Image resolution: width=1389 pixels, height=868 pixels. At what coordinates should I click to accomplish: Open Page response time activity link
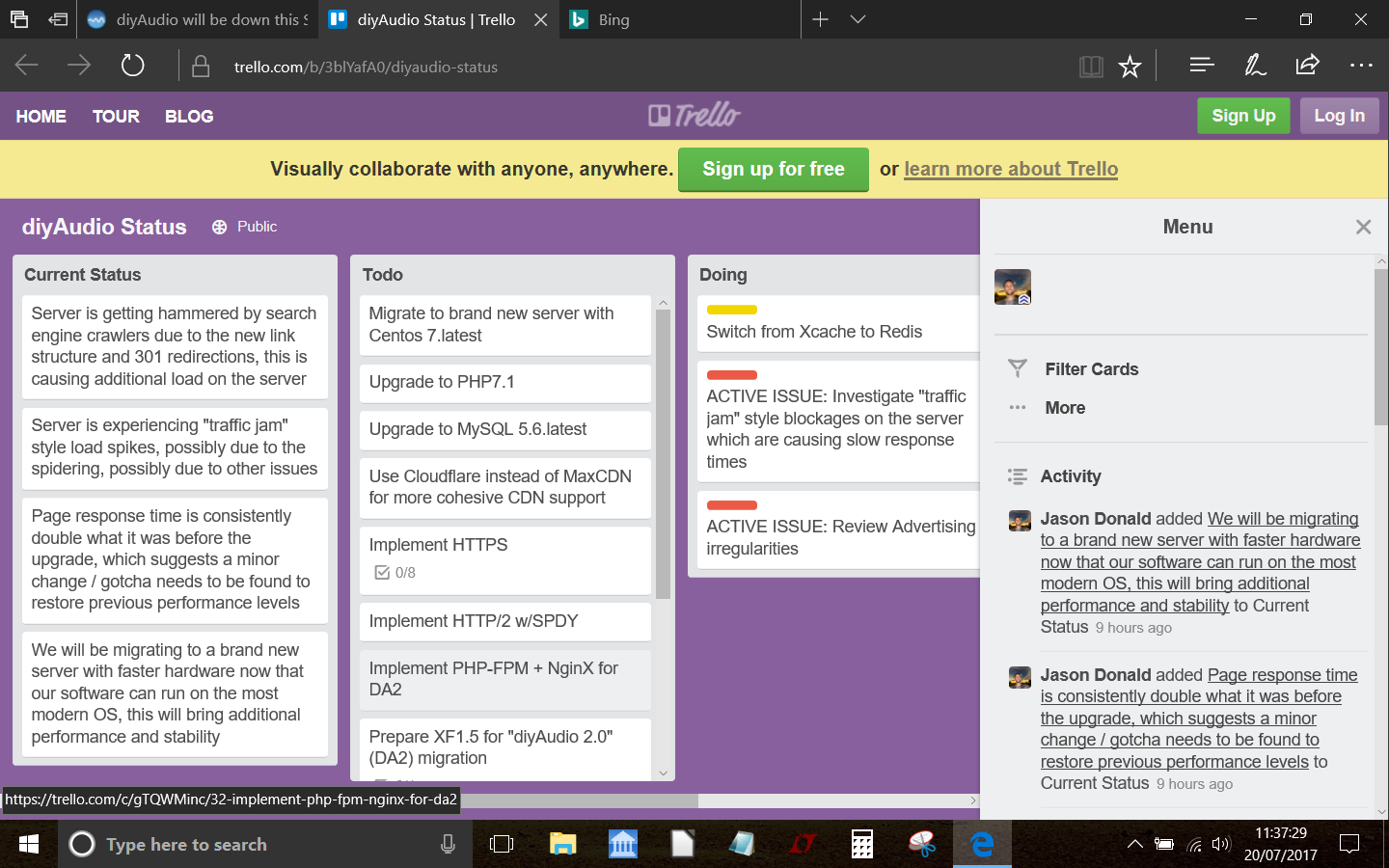tap(1199, 719)
